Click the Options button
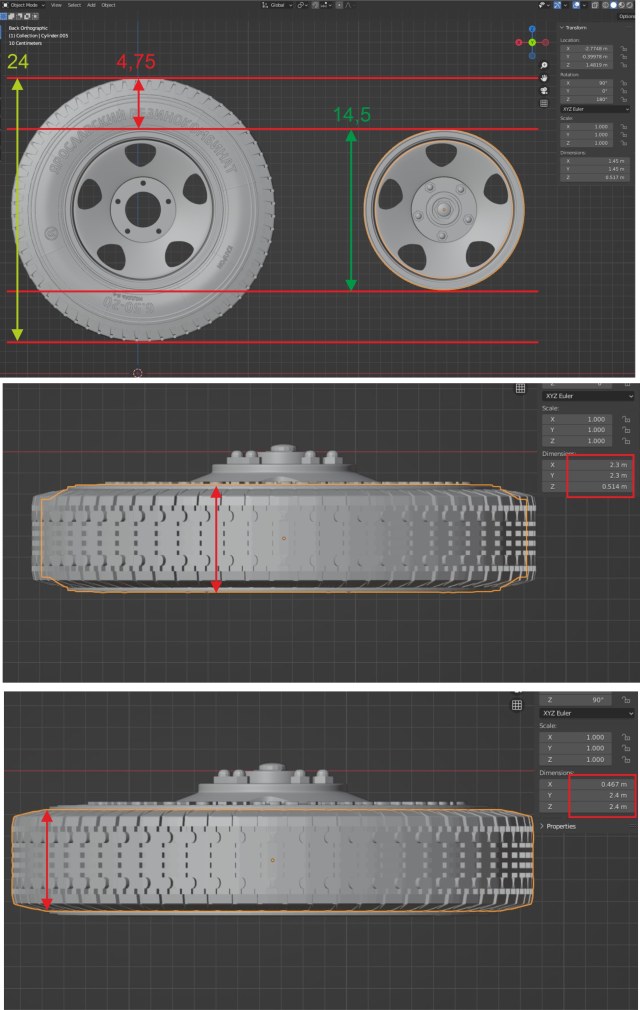Screen dimensions: 640x1010 coord(627,16)
